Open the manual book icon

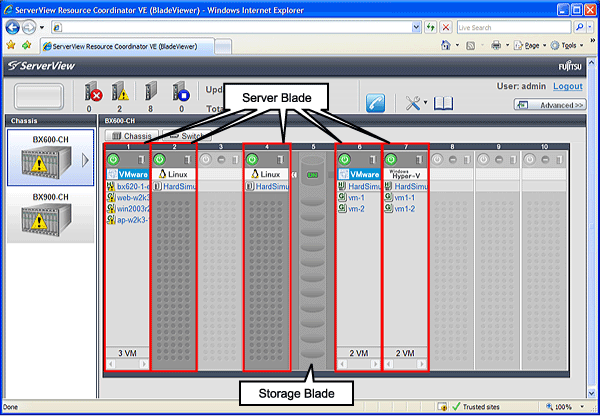coord(443,103)
